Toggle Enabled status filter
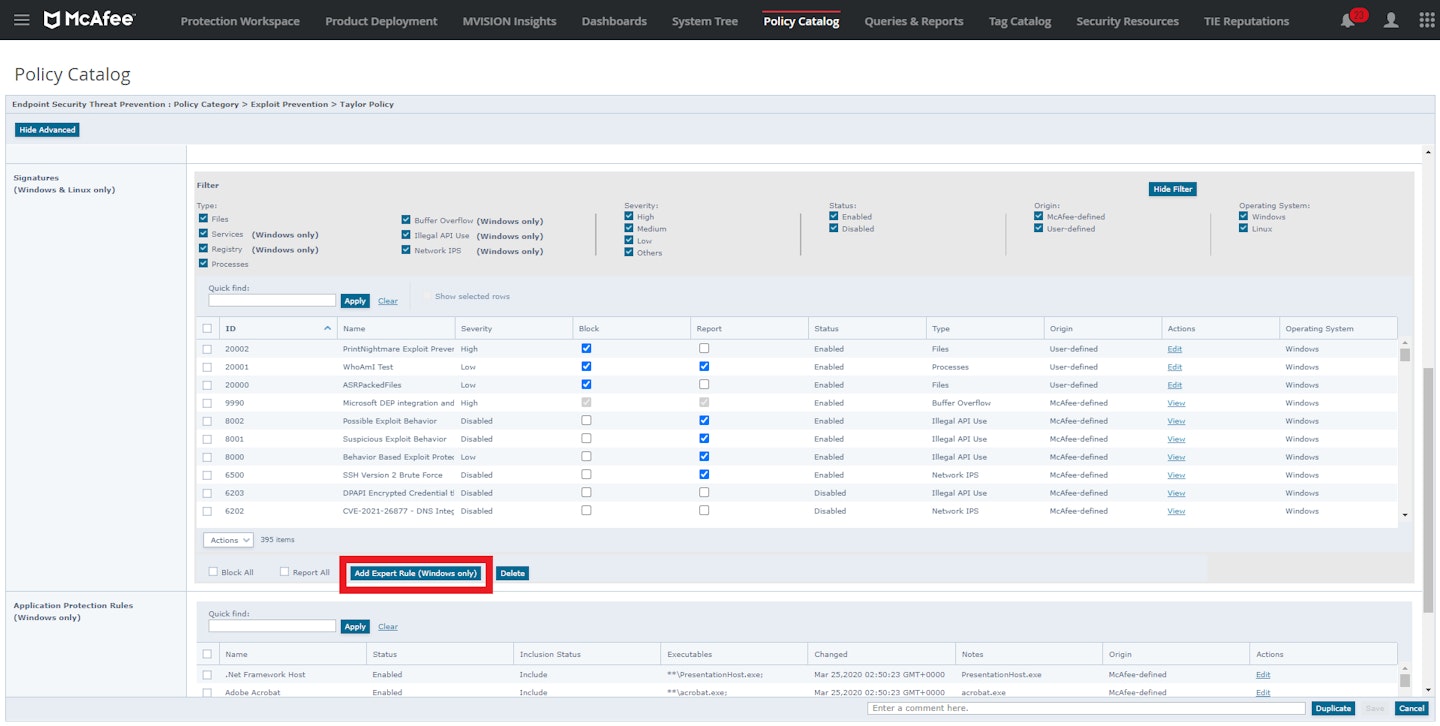 (x=834, y=216)
